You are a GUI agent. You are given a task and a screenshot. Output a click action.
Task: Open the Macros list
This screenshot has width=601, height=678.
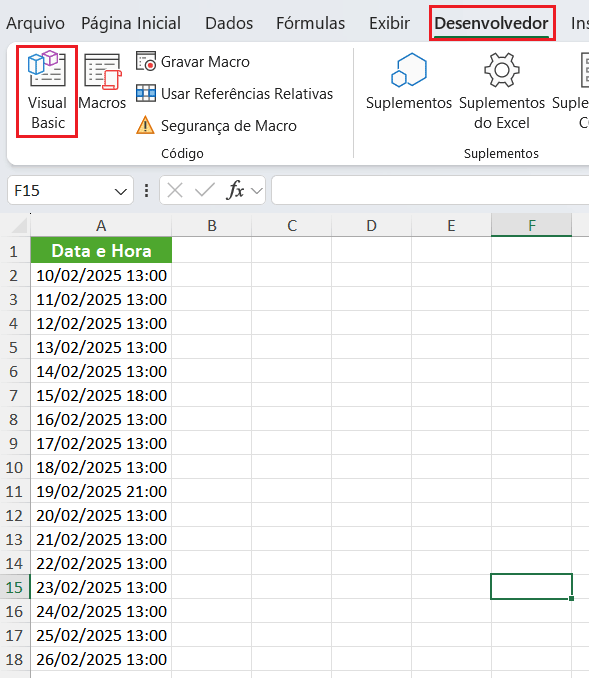pos(102,83)
